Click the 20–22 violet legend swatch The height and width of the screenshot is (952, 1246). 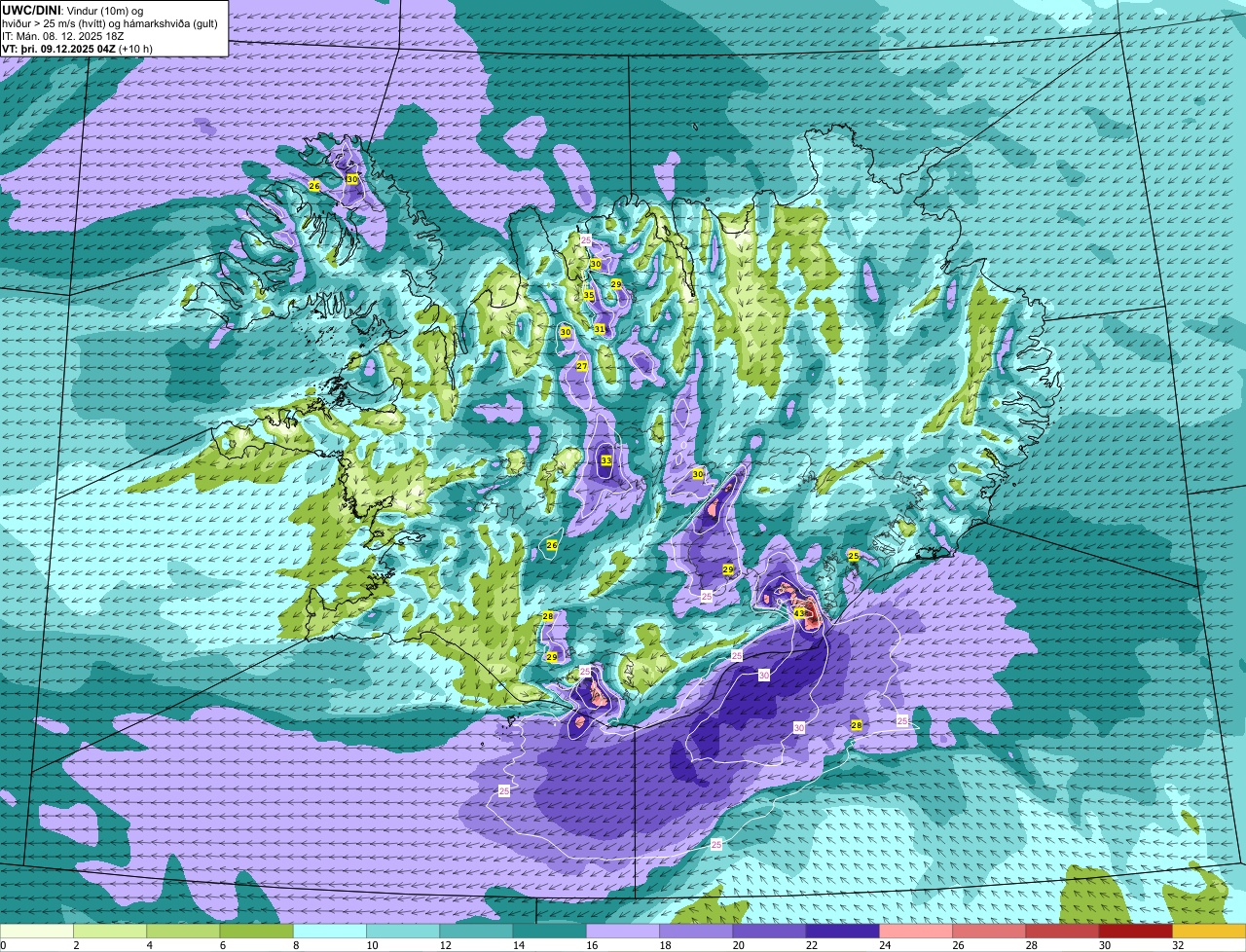click(769, 932)
